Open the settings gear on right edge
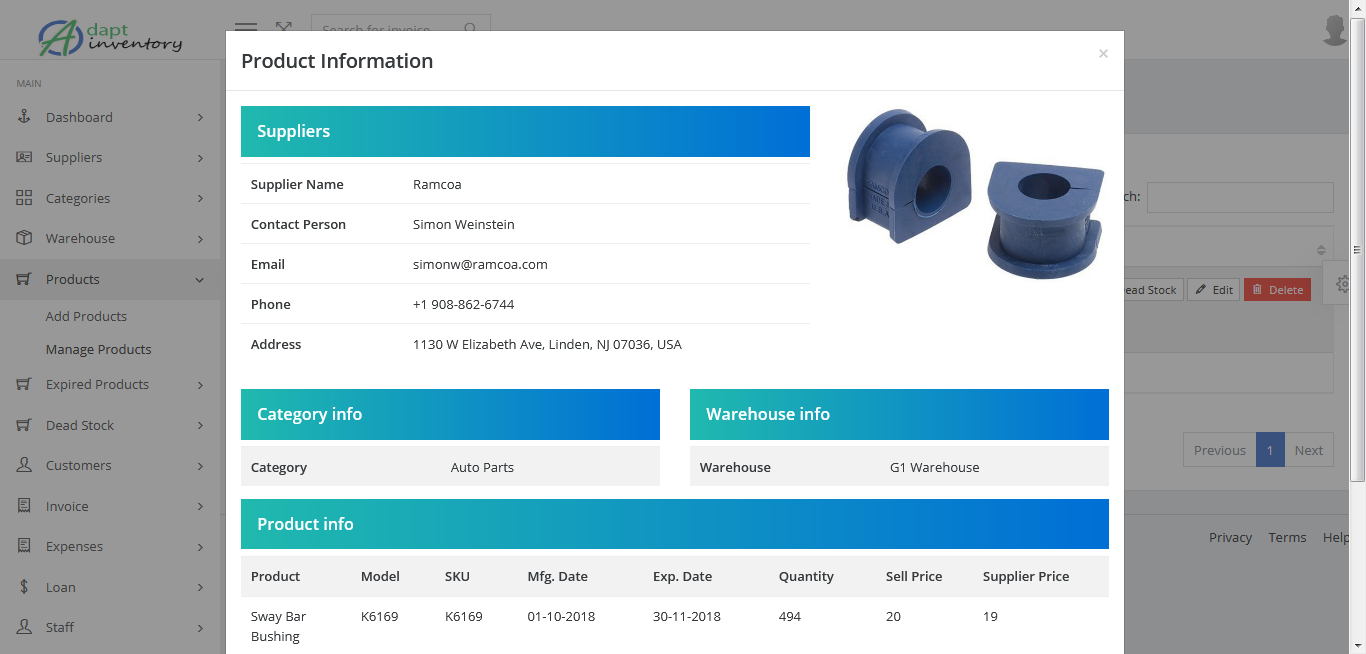The image size is (1366, 654). (x=1343, y=284)
